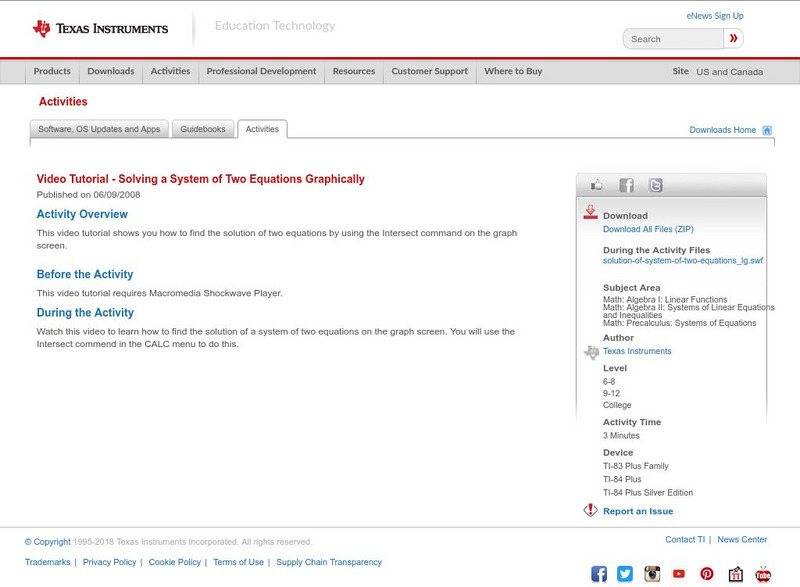Click the Downloads Home house icon

(767, 130)
